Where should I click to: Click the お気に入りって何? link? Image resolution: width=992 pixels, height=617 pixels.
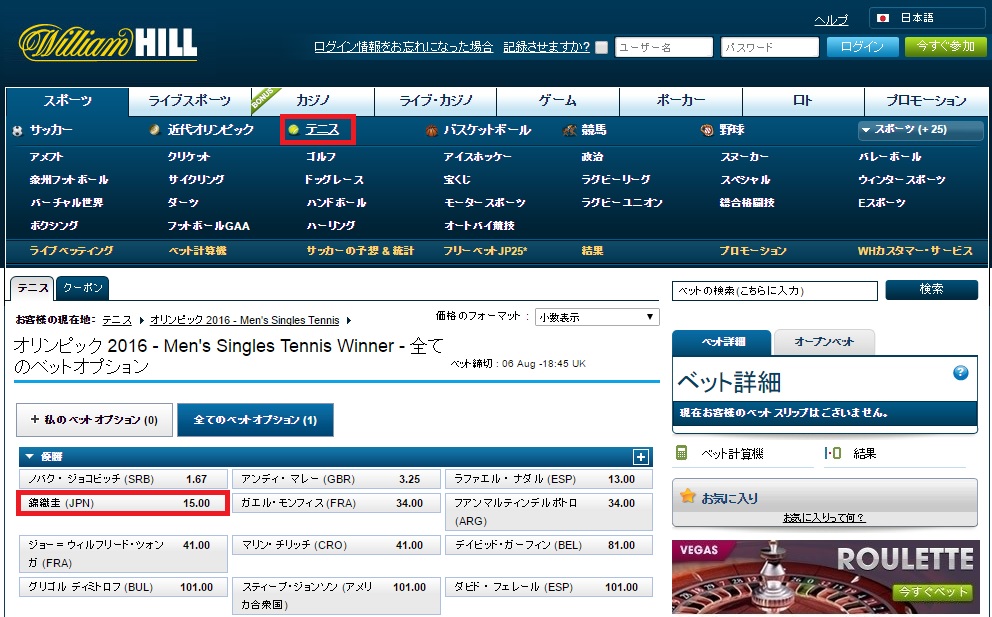[x=824, y=518]
